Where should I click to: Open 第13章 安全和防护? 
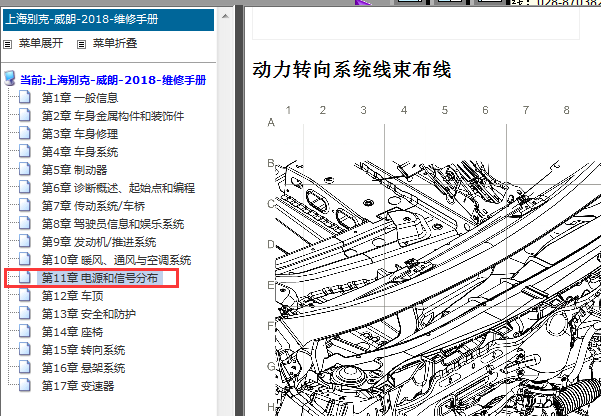click(x=89, y=314)
